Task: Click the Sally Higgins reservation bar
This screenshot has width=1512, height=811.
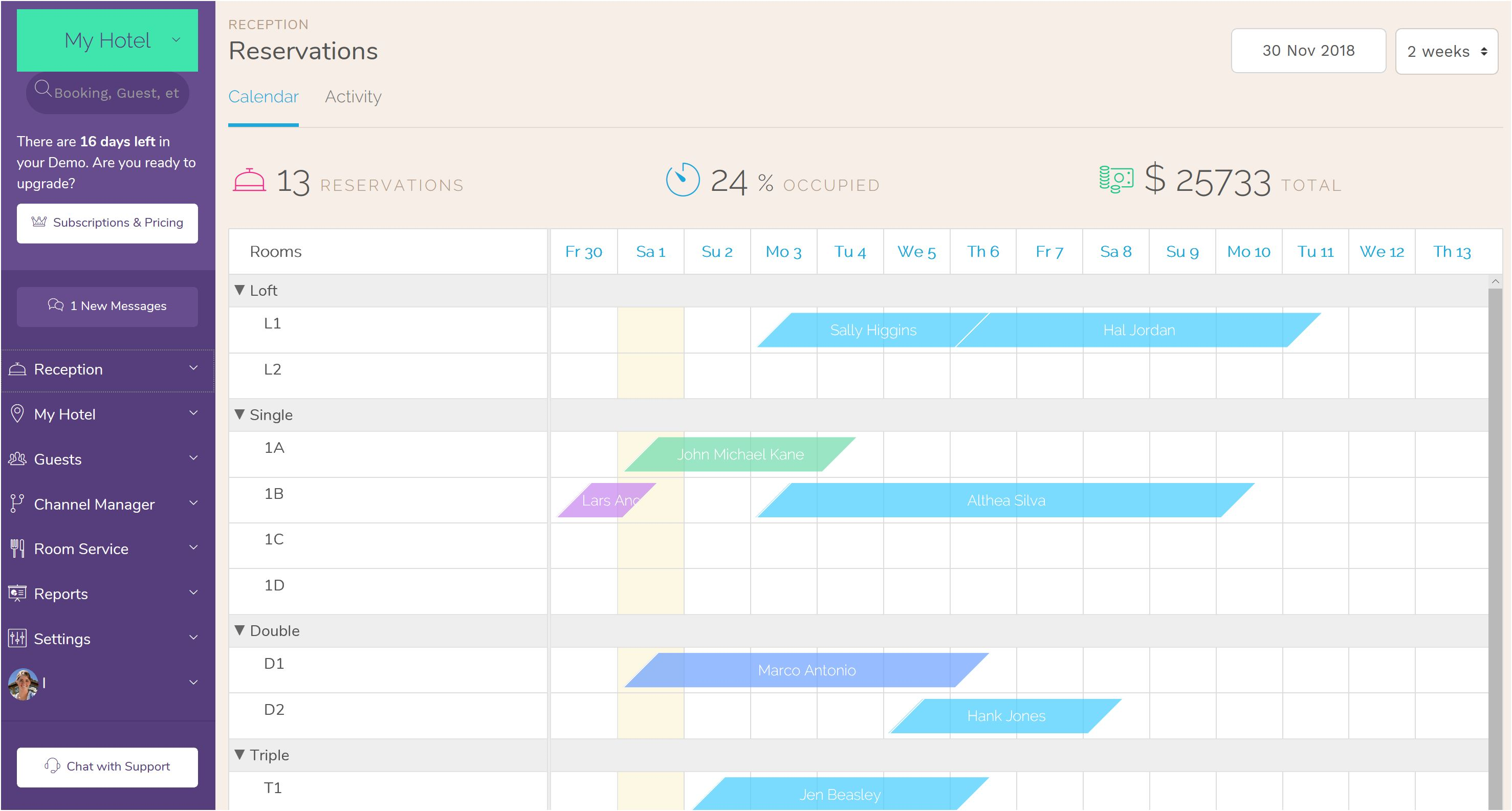Action: coord(872,330)
